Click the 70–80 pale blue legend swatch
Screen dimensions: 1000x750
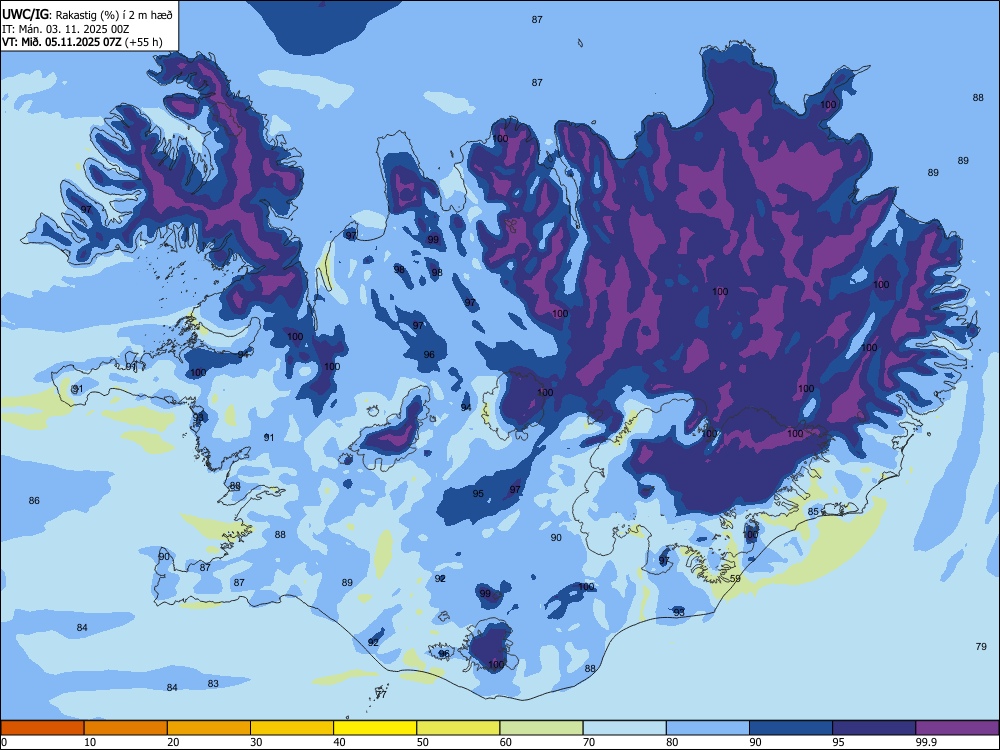click(624, 728)
